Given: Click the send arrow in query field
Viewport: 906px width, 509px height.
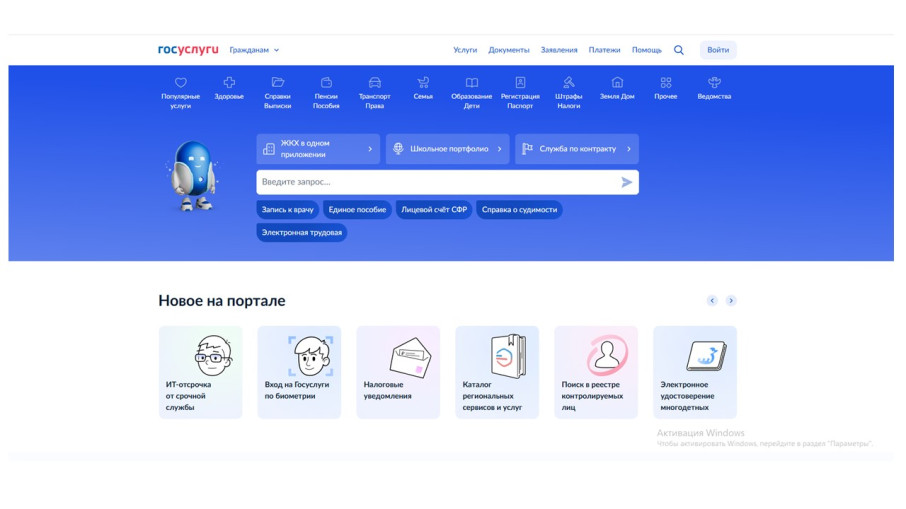Looking at the screenshot, I should click(626, 183).
